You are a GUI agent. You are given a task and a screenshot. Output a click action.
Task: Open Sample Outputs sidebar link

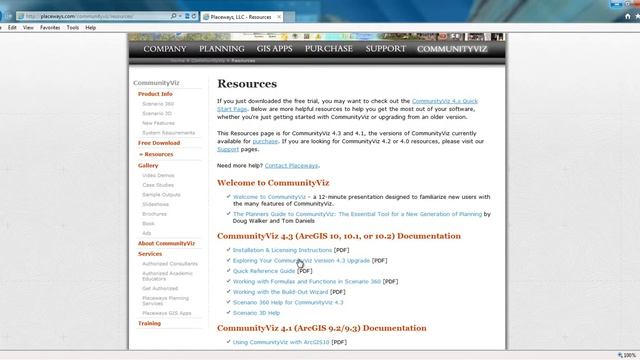161,195
